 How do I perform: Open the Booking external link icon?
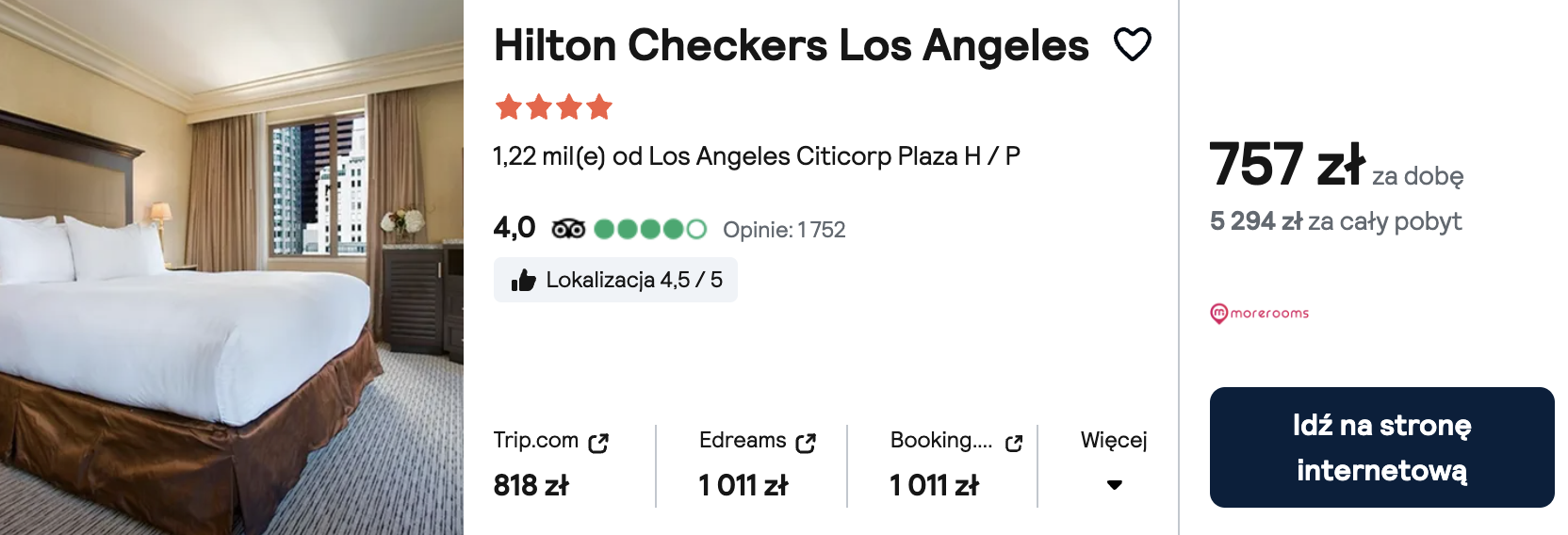[1014, 443]
